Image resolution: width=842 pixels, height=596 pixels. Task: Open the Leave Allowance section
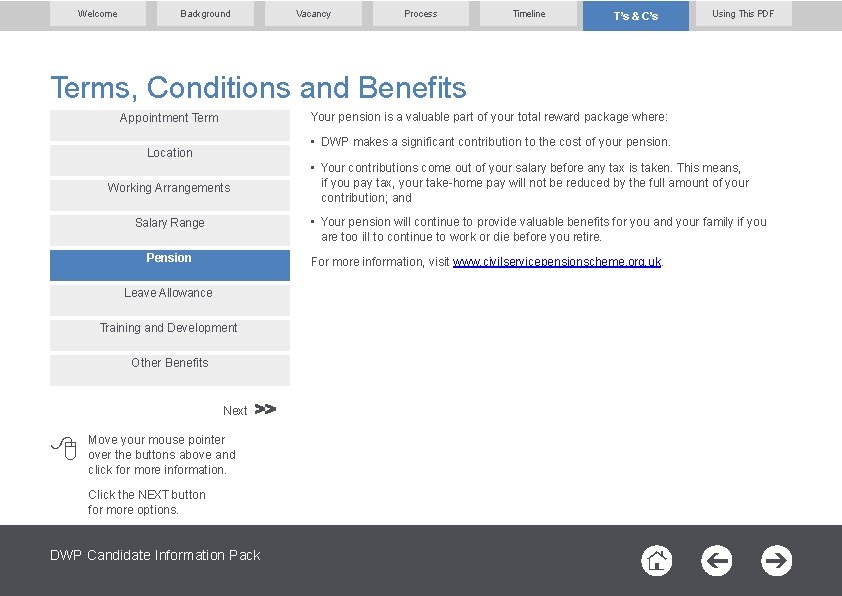click(x=170, y=300)
